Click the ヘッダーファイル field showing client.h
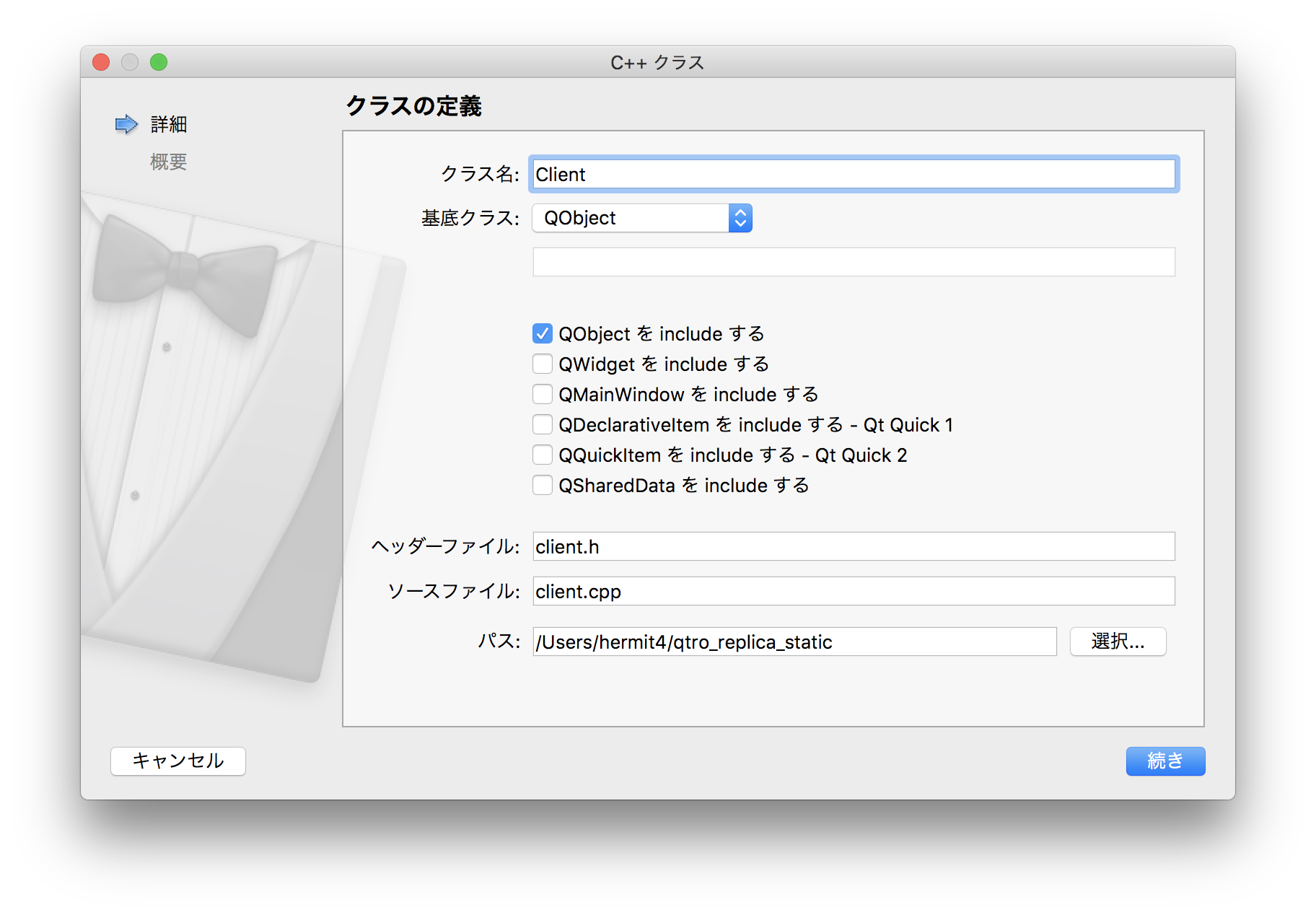Image resolution: width=1316 pixels, height=915 pixels. click(851, 546)
